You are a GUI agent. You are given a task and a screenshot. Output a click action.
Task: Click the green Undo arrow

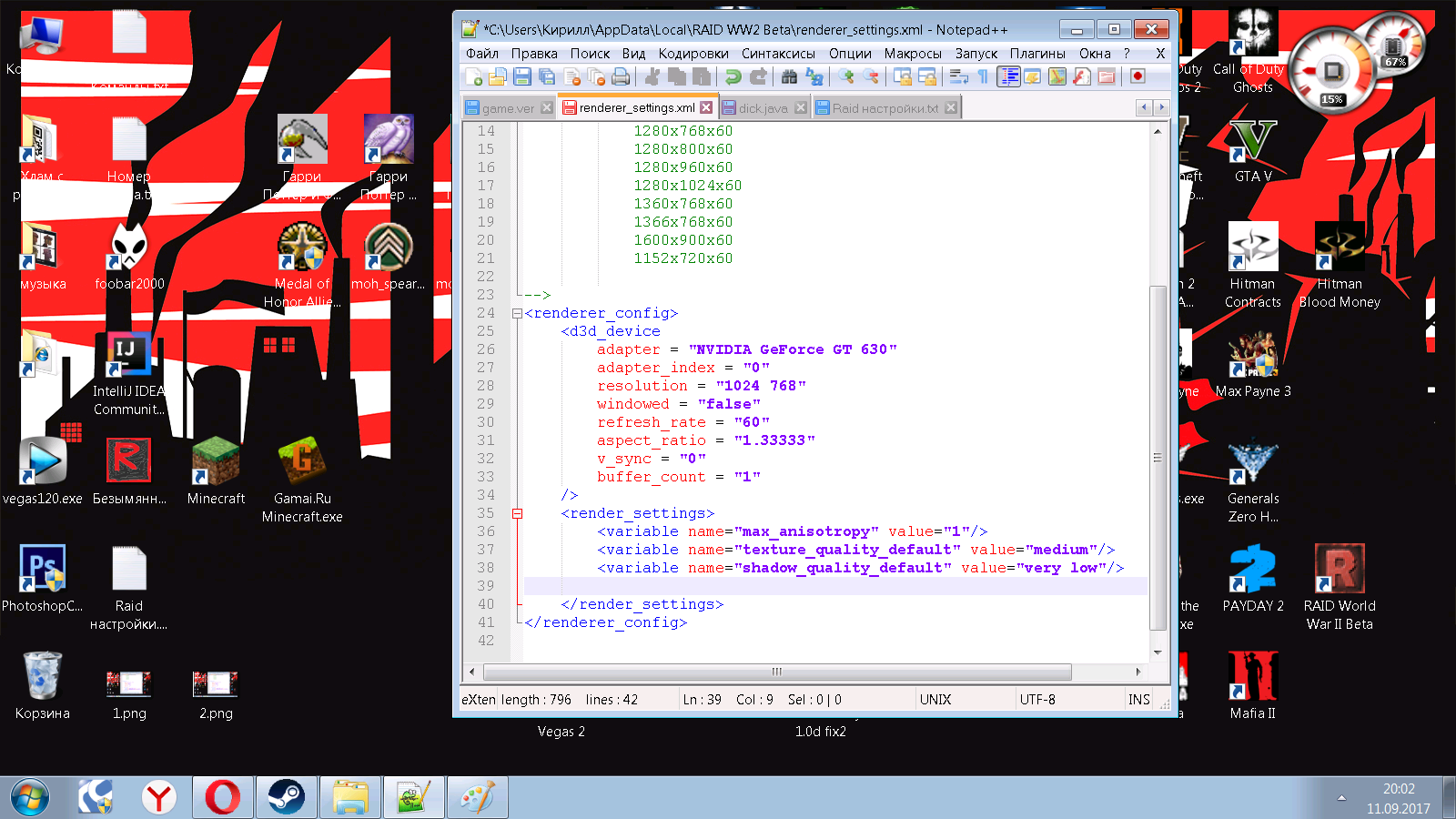coord(733,76)
